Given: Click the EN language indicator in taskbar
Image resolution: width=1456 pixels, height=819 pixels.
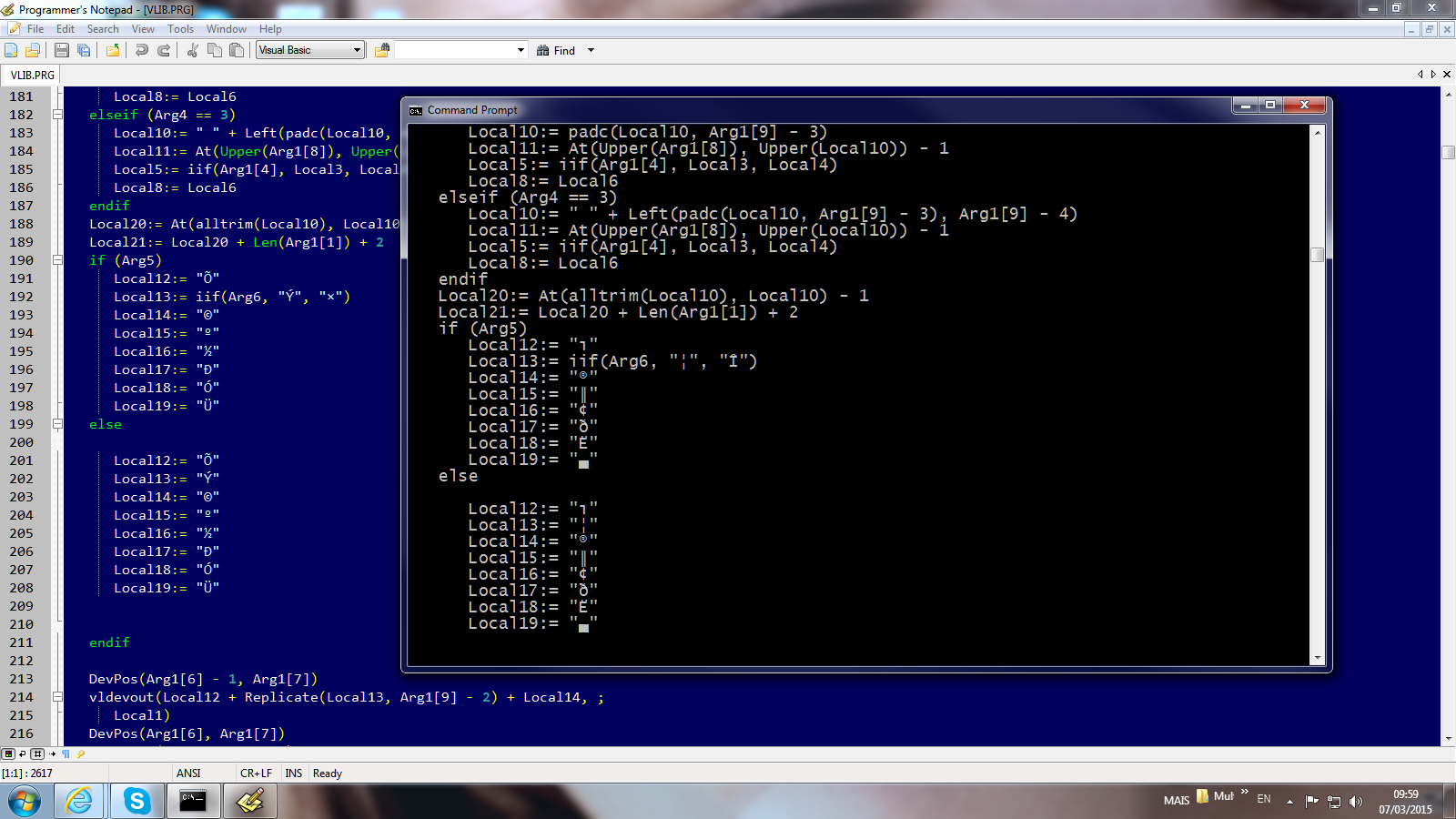Looking at the screenshot, I should [1264, 799].
